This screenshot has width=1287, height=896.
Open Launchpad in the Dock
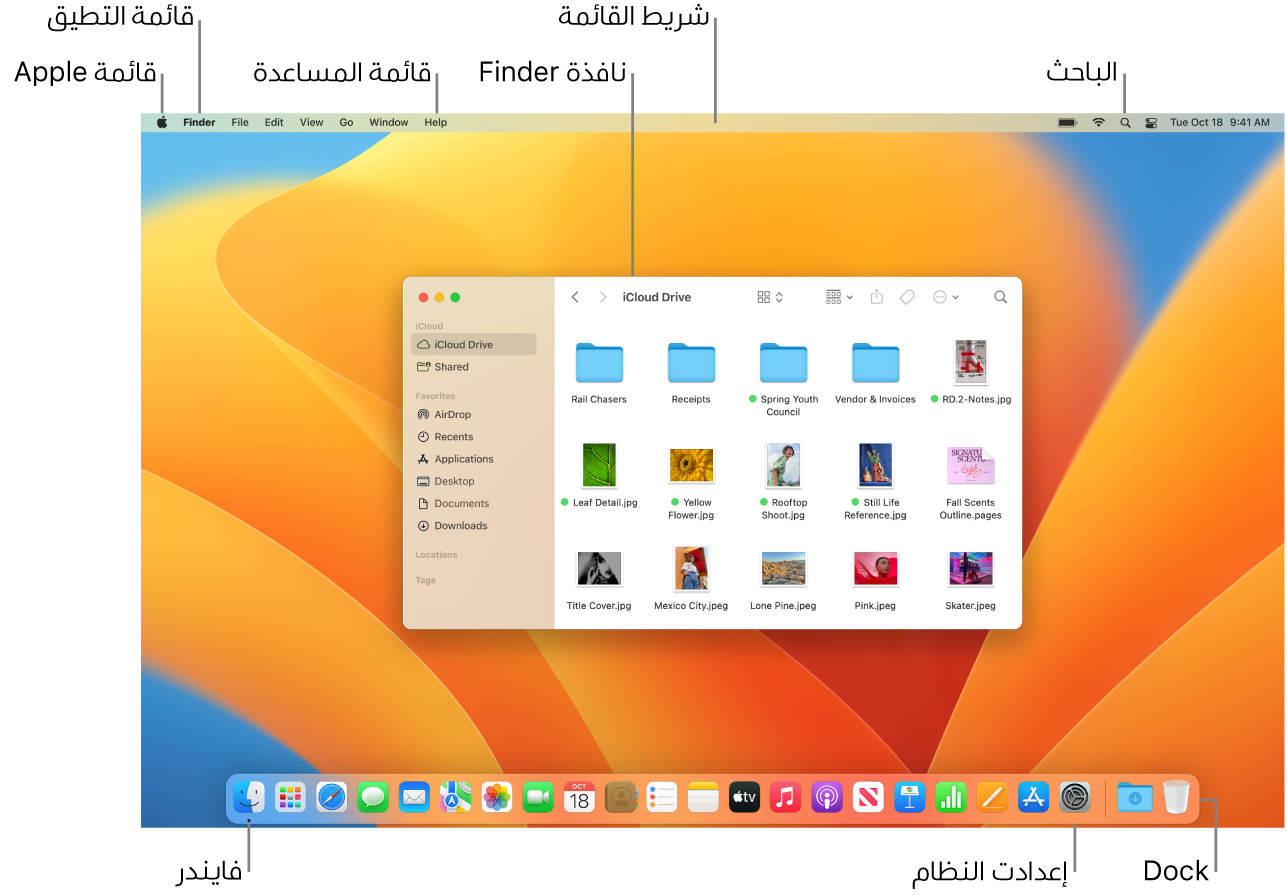[290, 797]
